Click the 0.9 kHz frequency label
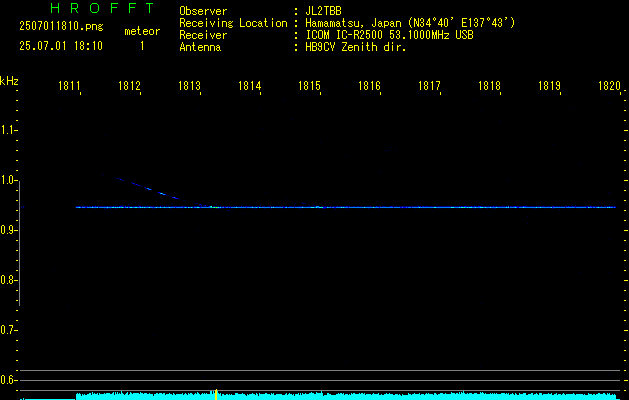Screen dimensions: 629x400 click(x=8, y=230)
